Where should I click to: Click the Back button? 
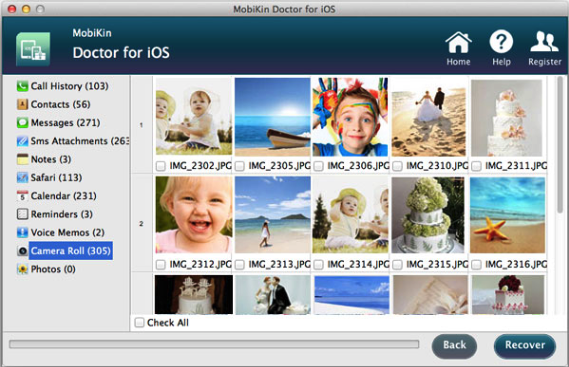(x=454, y=346)
